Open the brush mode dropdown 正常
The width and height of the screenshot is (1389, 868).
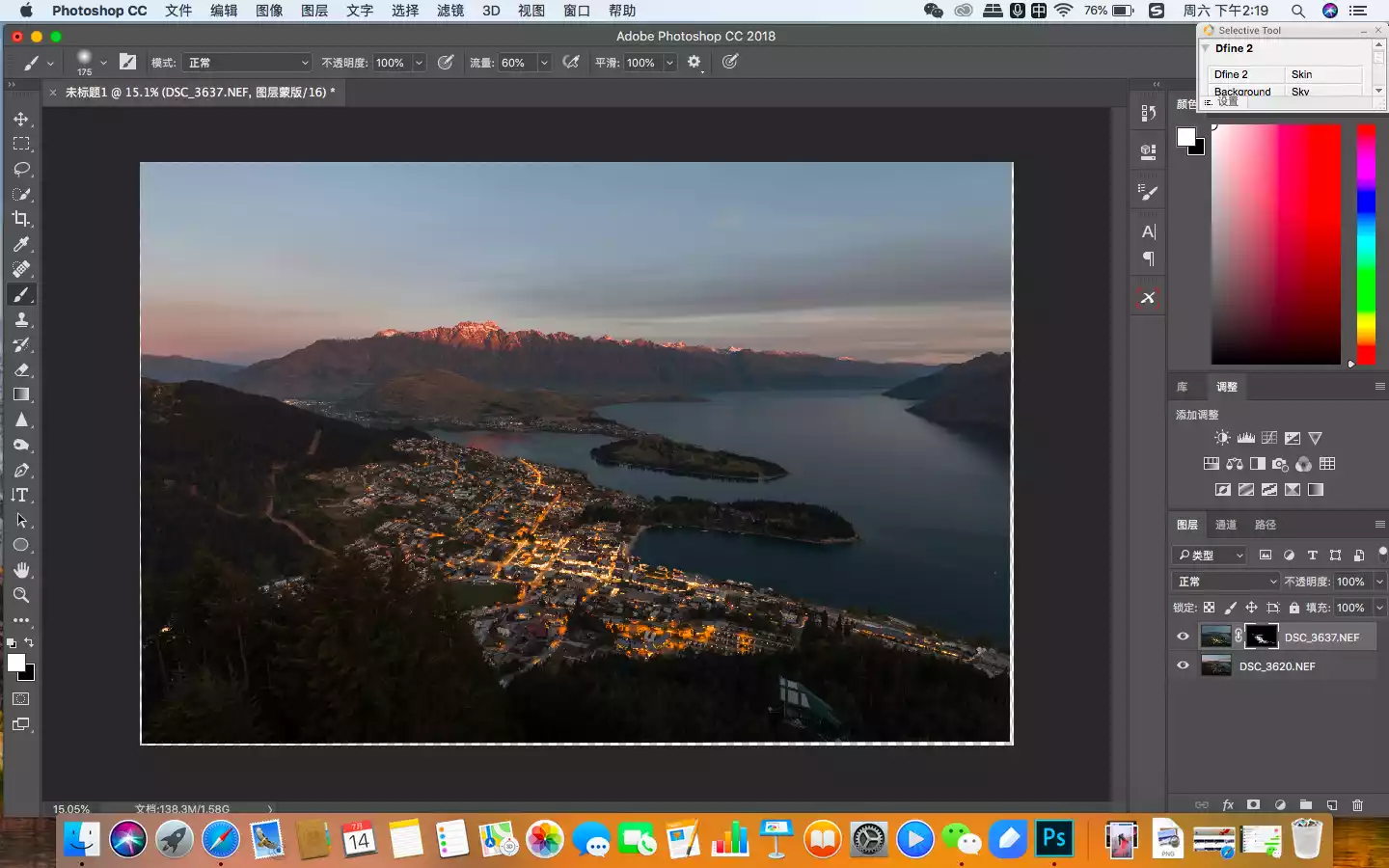tap(248, 63)
